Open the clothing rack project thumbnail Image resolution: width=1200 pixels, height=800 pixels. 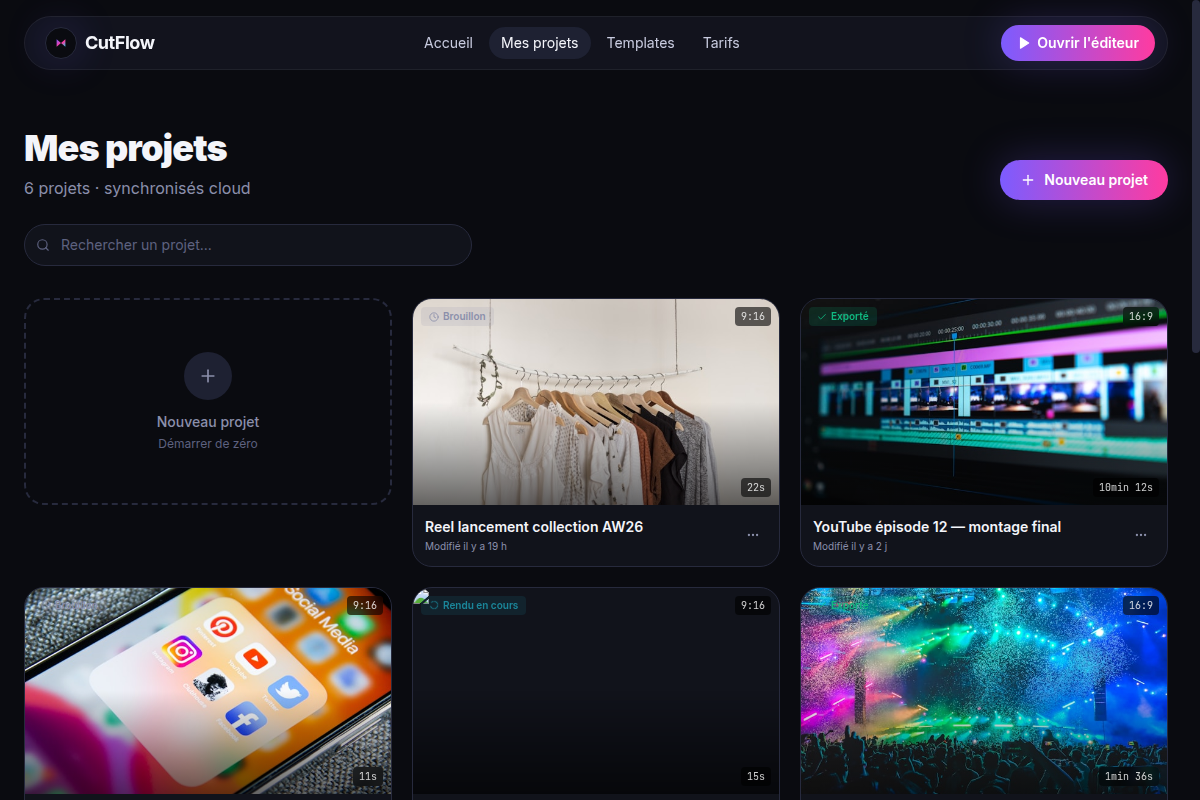tap(596, 402)
